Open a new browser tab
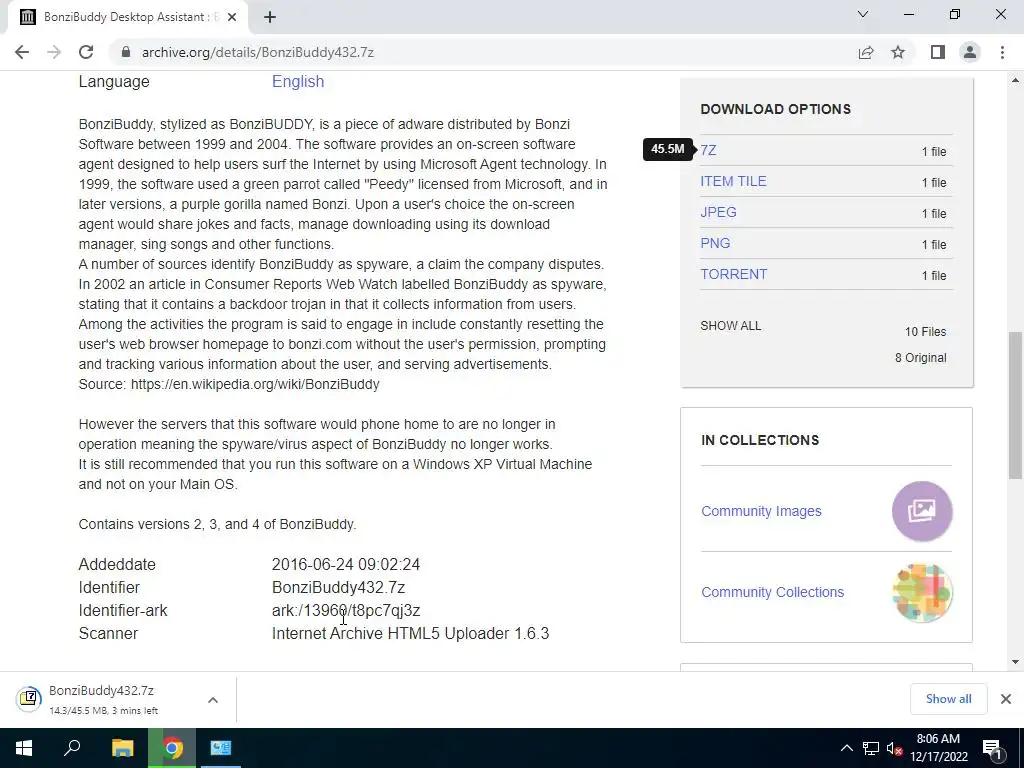 (x=270, y=17)
